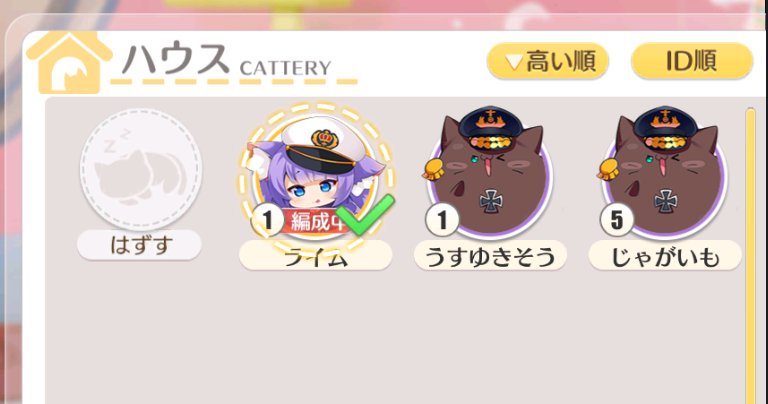This screenshot has height=404, width=768.
Task: Toggle the 高い順 sort order
Action: [x=548, y=61]
